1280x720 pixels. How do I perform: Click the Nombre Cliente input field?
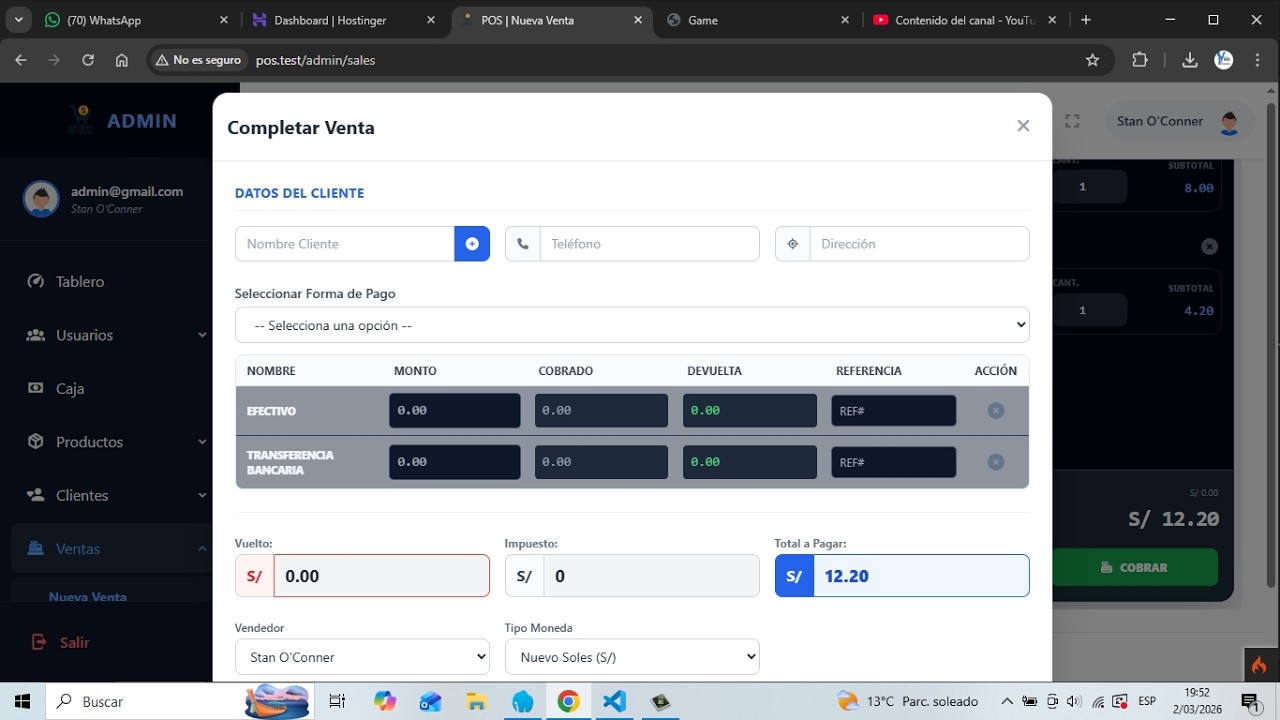pos(344,244)
